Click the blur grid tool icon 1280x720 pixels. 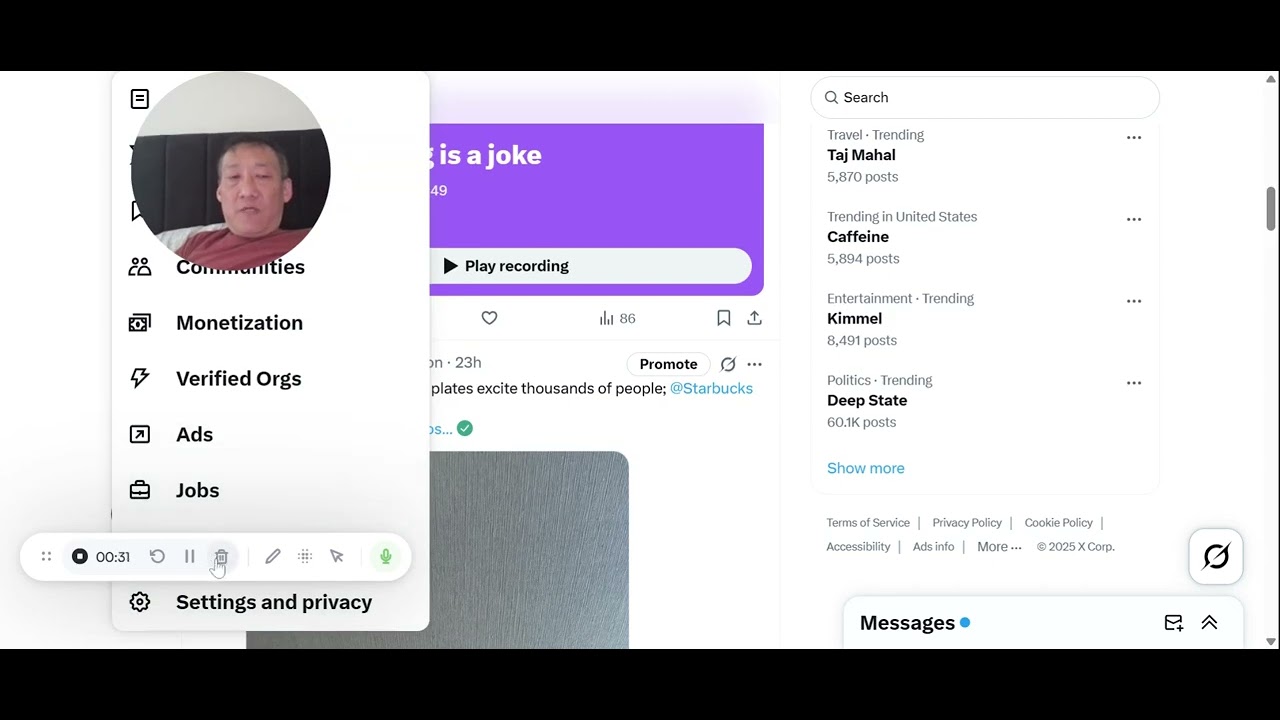tap(305, 557)
